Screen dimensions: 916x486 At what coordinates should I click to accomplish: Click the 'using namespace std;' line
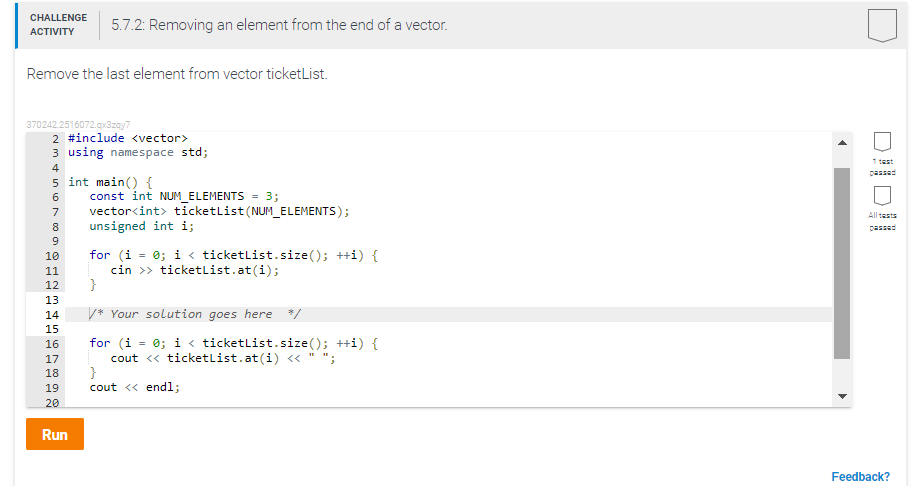point(137,152)
